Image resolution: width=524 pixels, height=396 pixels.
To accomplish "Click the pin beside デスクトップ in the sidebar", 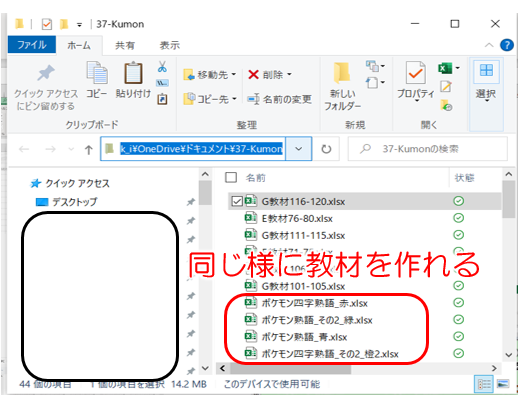I will click(x=191, y=202).
